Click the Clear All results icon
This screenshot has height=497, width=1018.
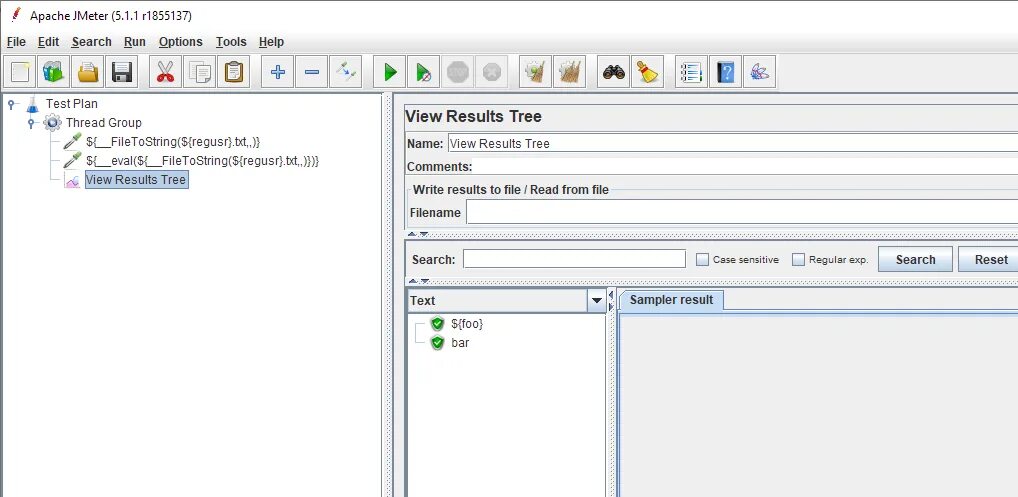point(569,71)
